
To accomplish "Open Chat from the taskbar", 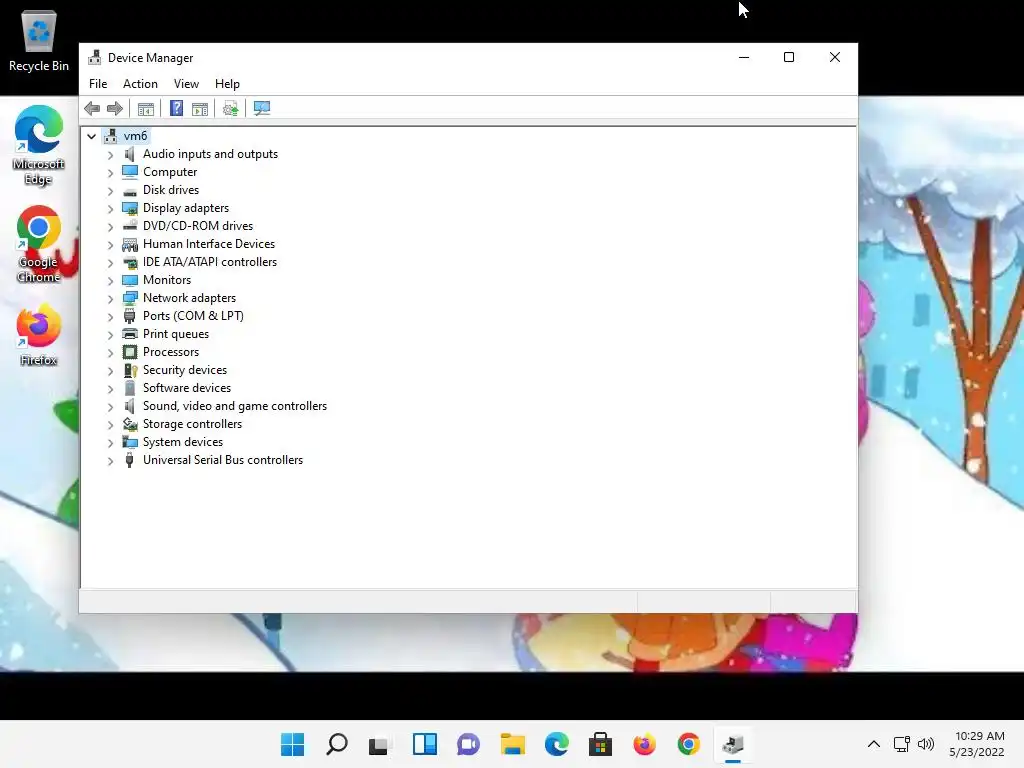I will click(x=468, y=744).
